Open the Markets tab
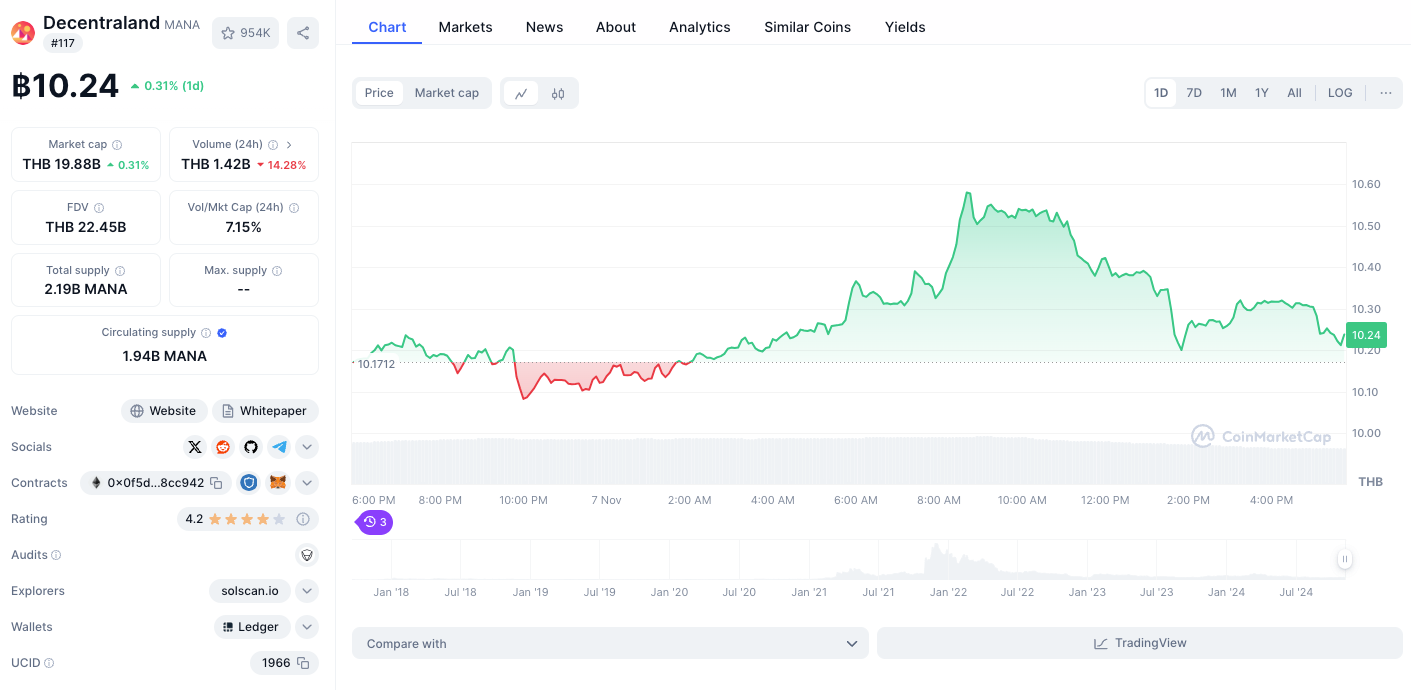This screenshot has height=690, width=1411. [x=465, y=27]
